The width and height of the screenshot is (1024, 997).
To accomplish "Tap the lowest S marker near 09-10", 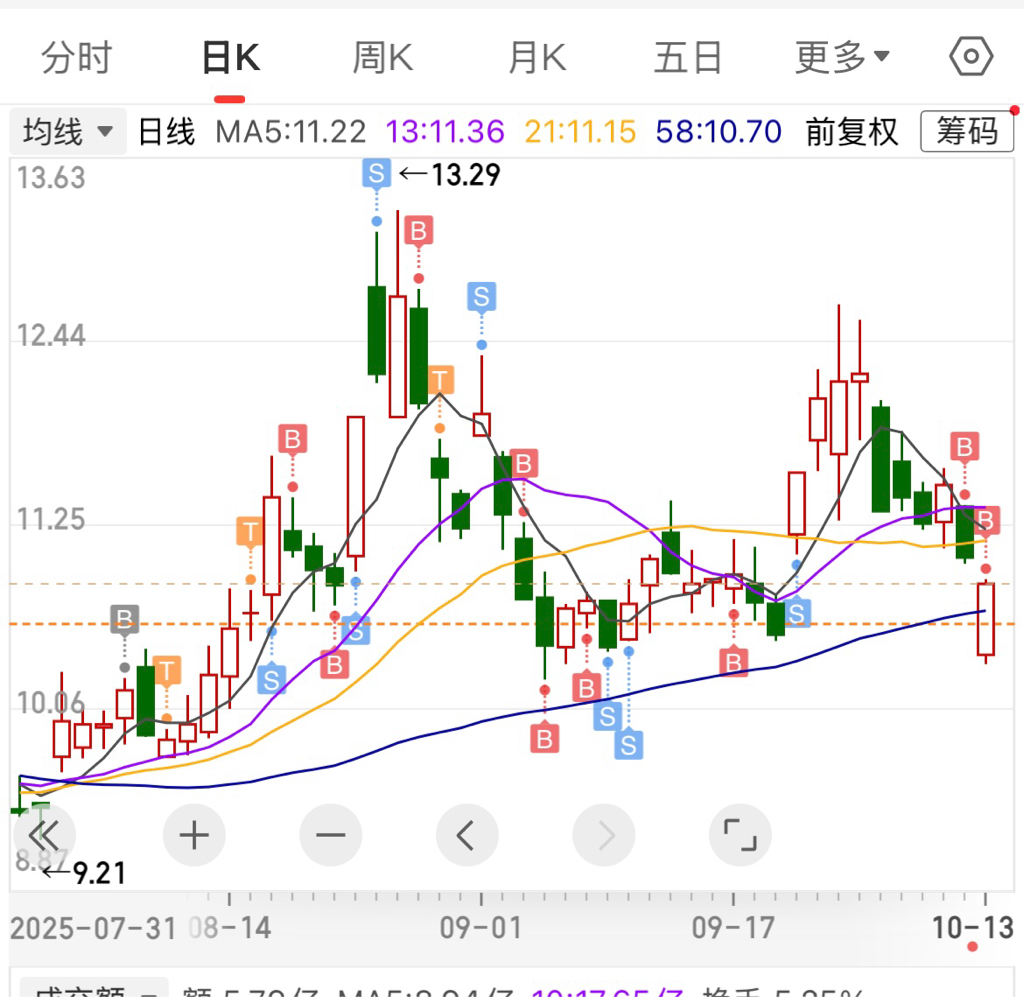I will click(629, 744).
